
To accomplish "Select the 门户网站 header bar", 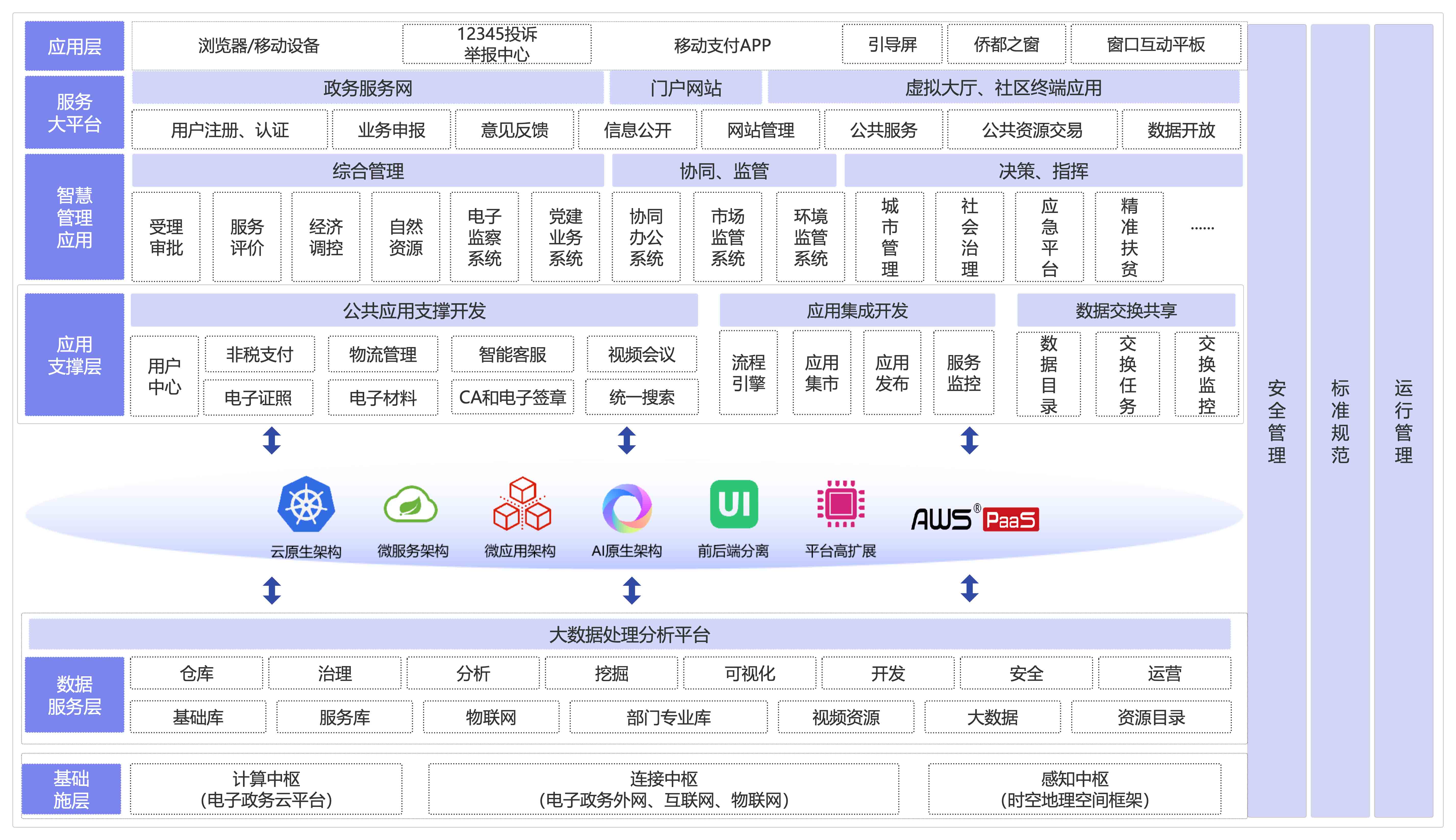I will (685, 88).
